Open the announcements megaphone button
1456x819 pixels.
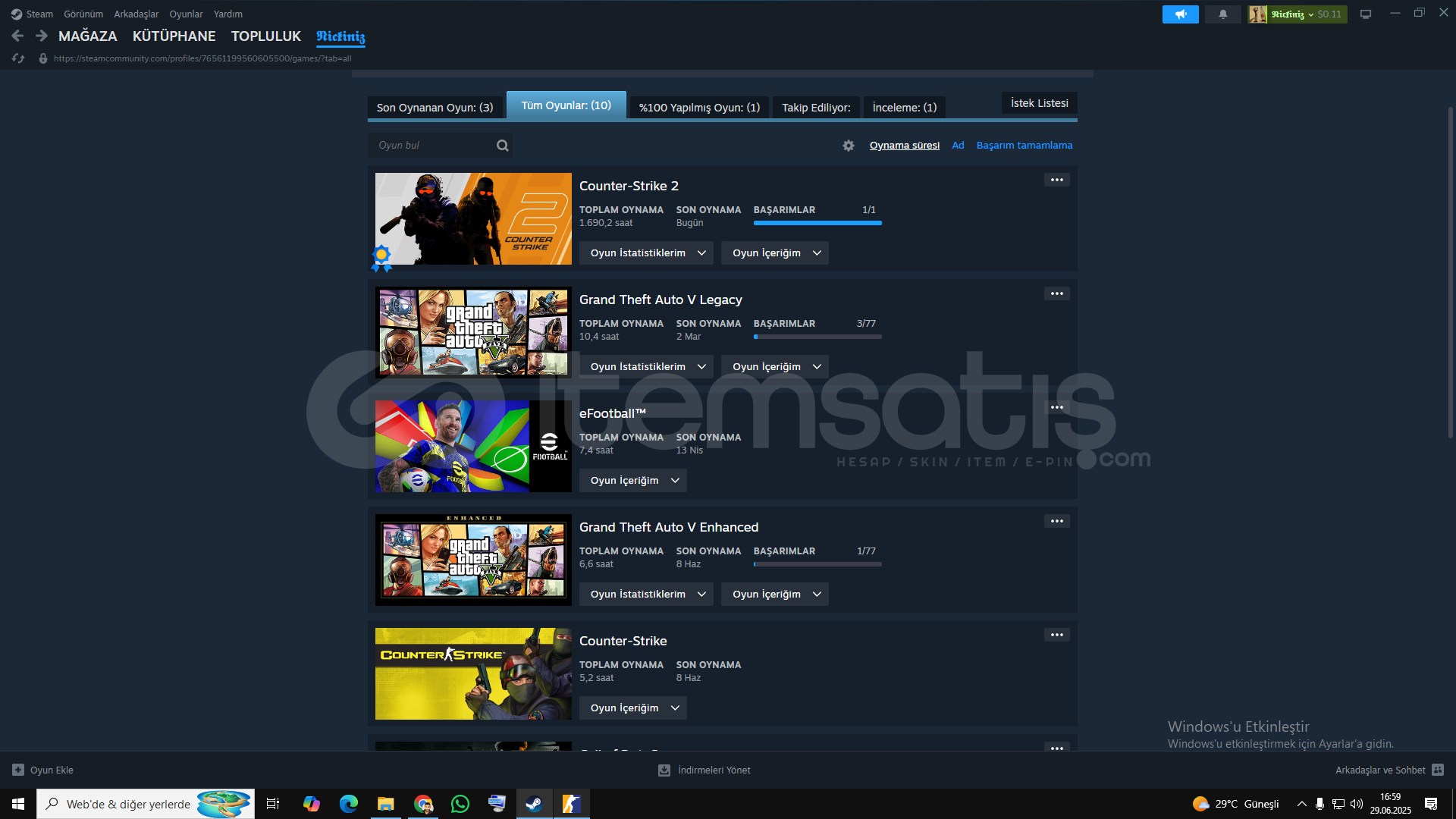pyautogui.click(x=1181, y=14)
